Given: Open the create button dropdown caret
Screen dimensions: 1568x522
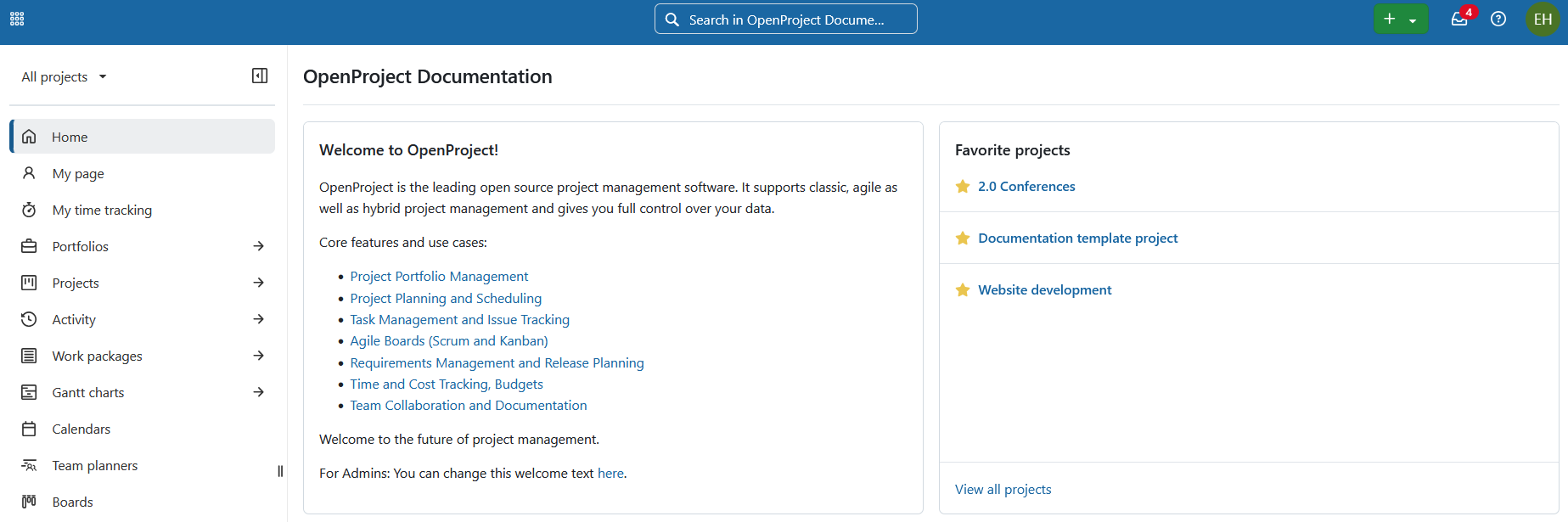Looking at the screenshot, I should click(x=1413, y=20).
